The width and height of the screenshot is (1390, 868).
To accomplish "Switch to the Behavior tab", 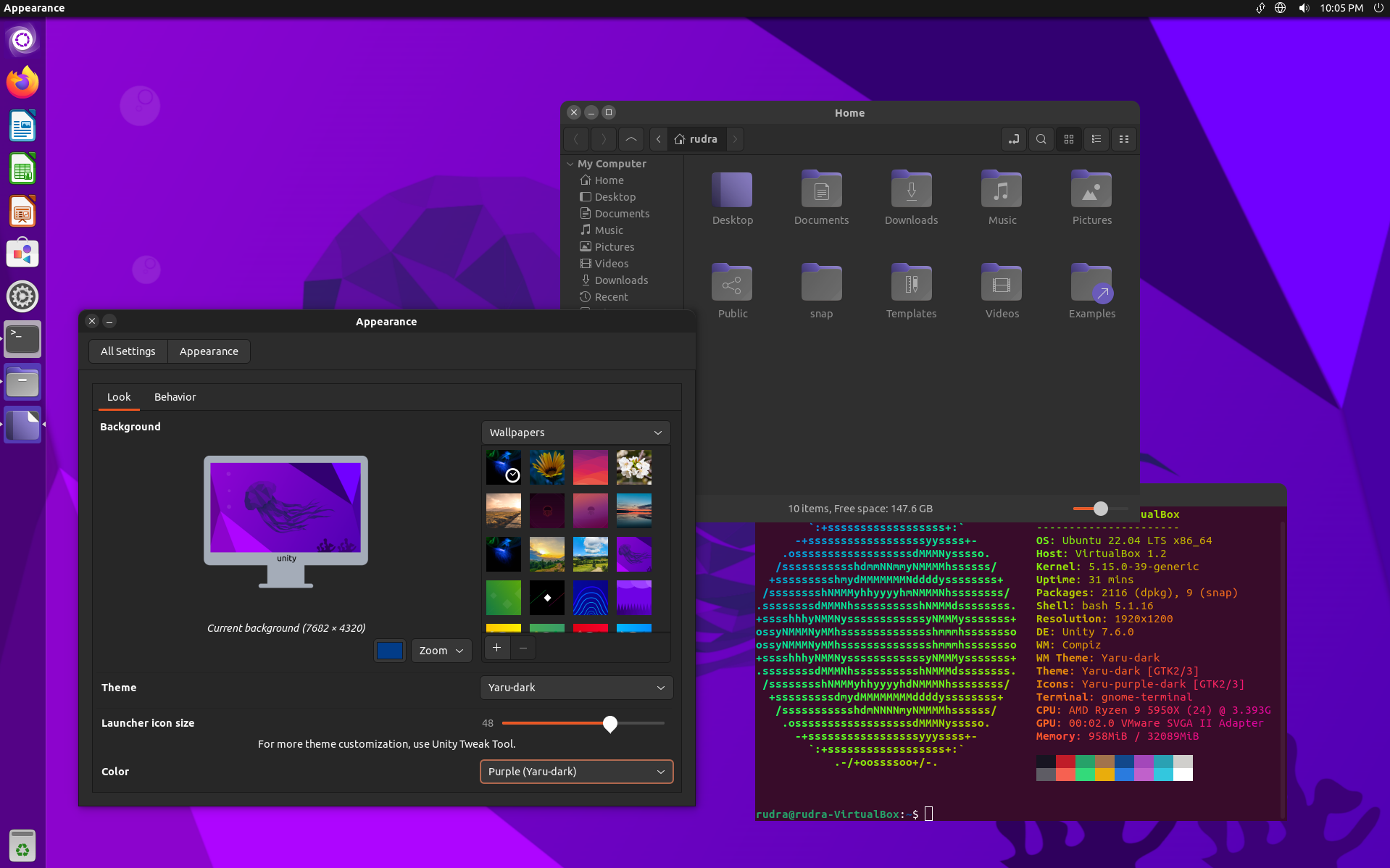I will tap(175, 397).
